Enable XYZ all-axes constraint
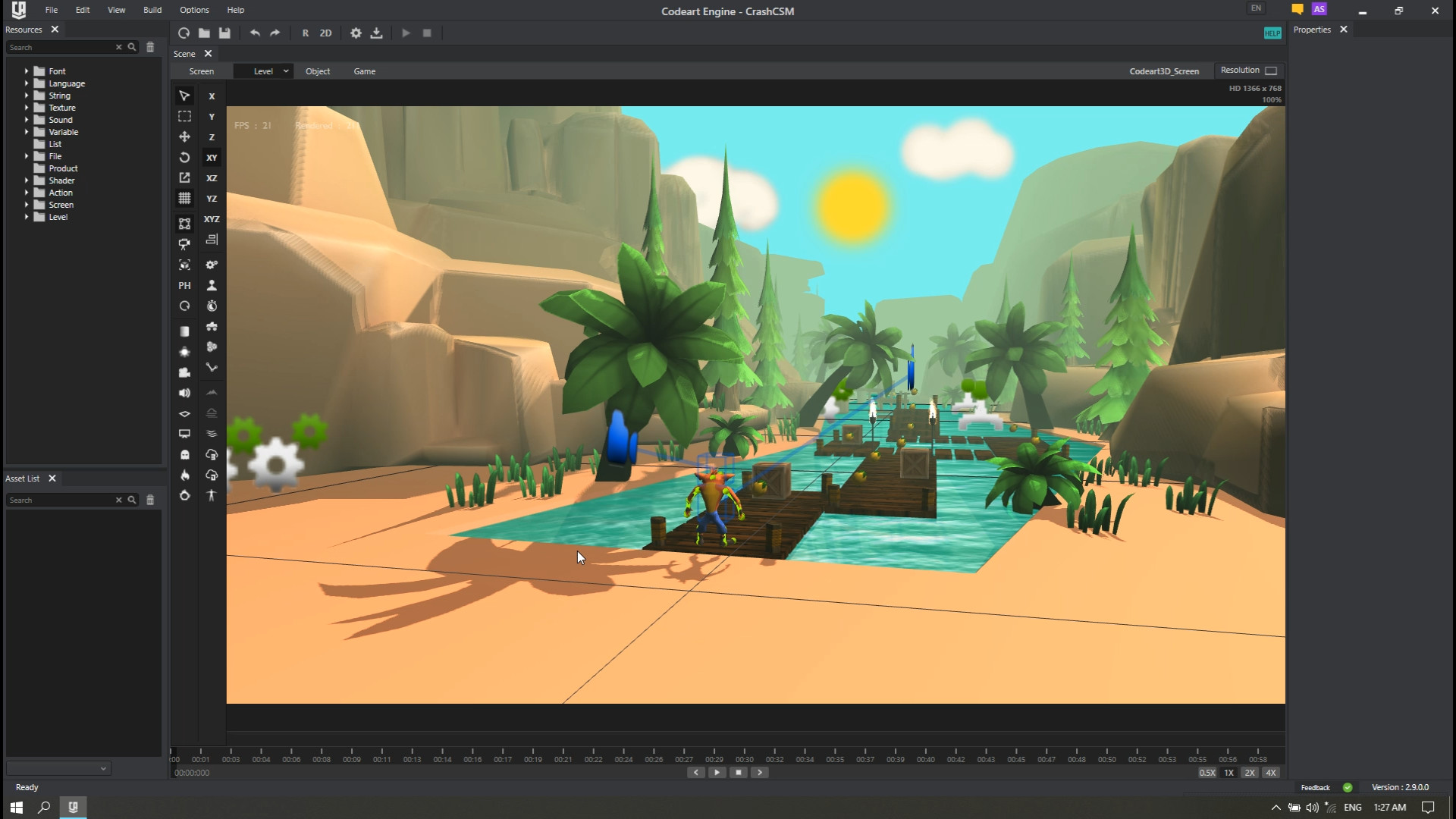Viewport: 1456px width, 819px height. pos(212,219)
